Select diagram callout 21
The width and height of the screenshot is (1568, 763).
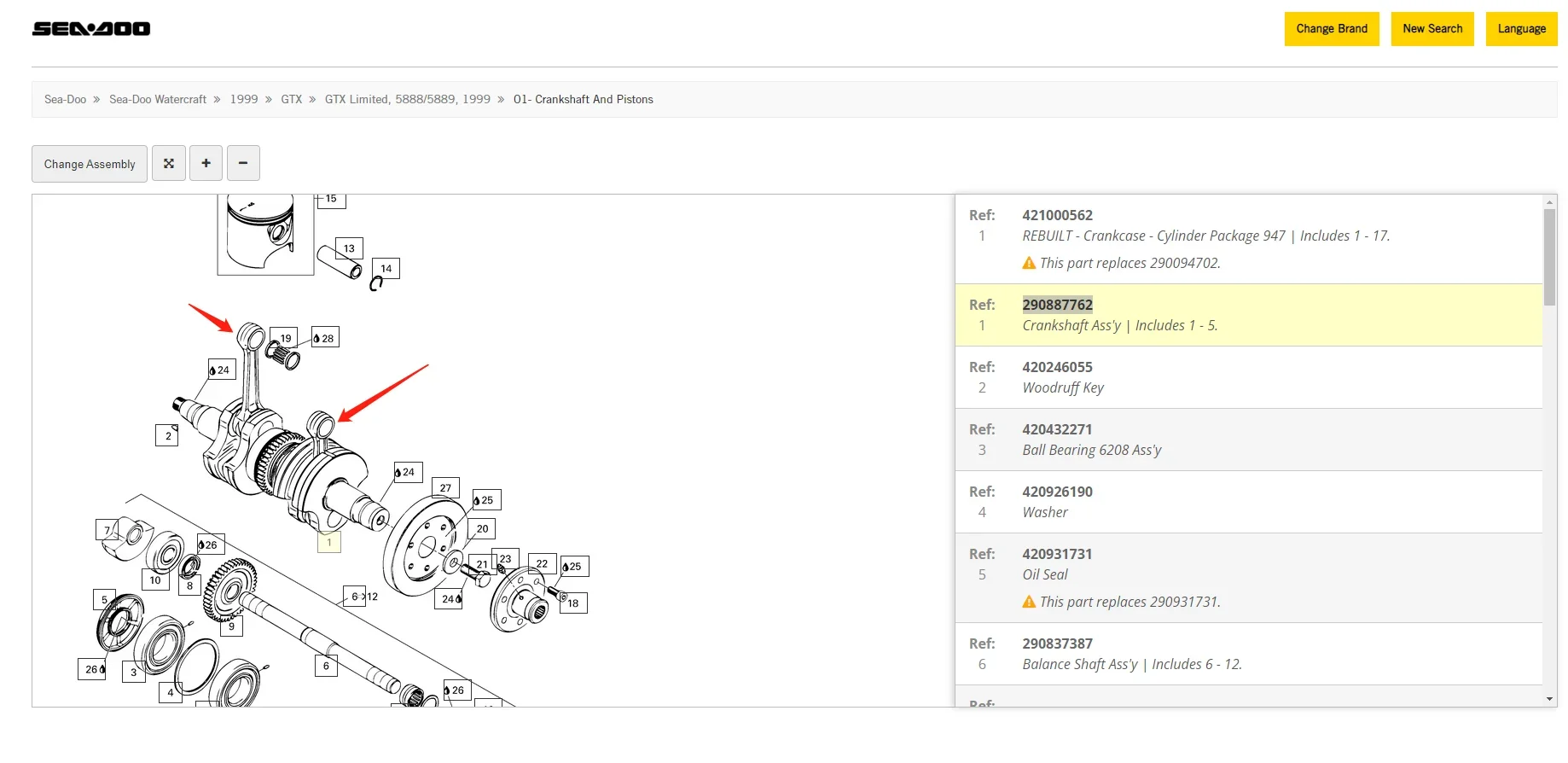[x=482, y=564]
